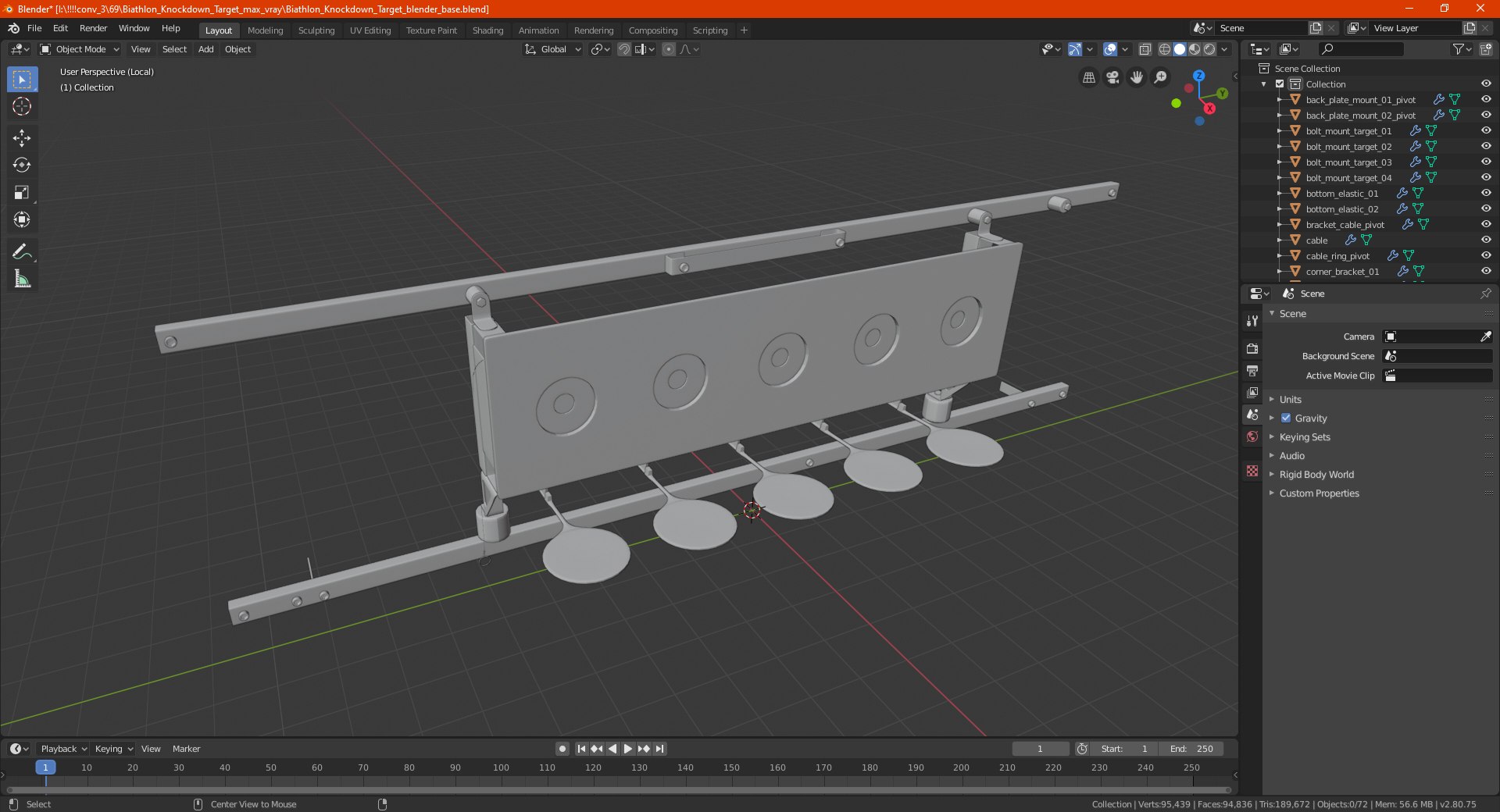Screen dimensions: 1500x812
Task: Expand the Units panel
Action: click(1289, 400)
